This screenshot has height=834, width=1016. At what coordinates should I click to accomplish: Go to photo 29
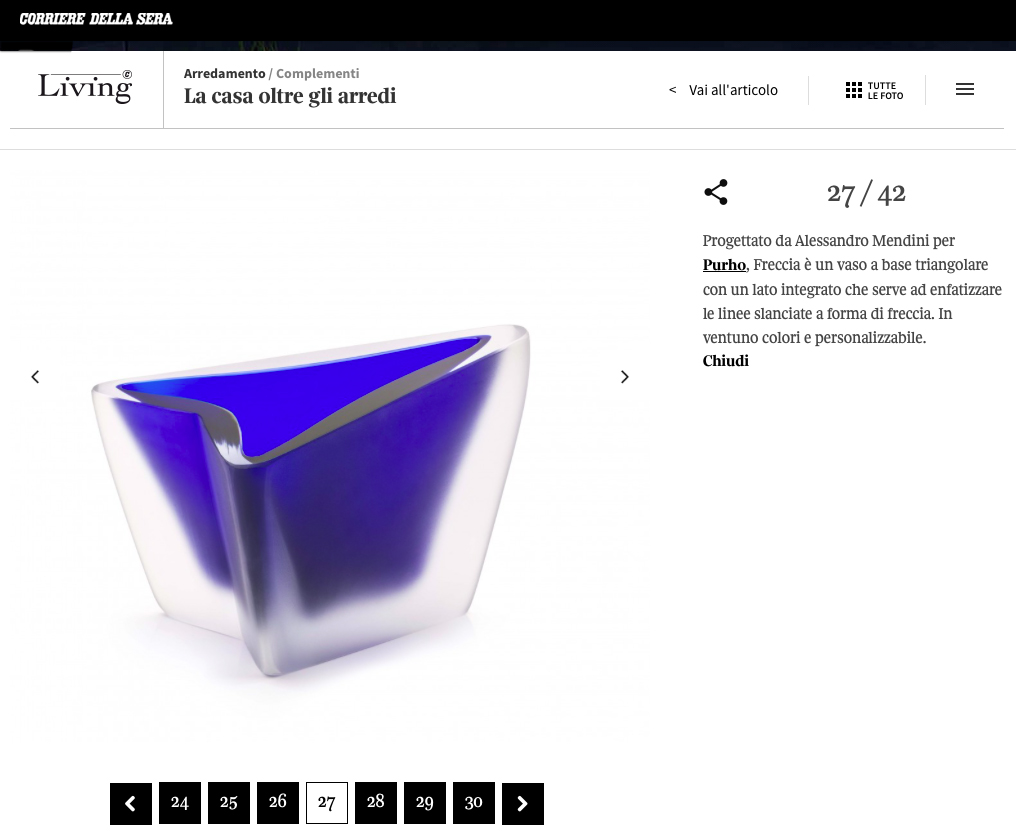[425, 803]
